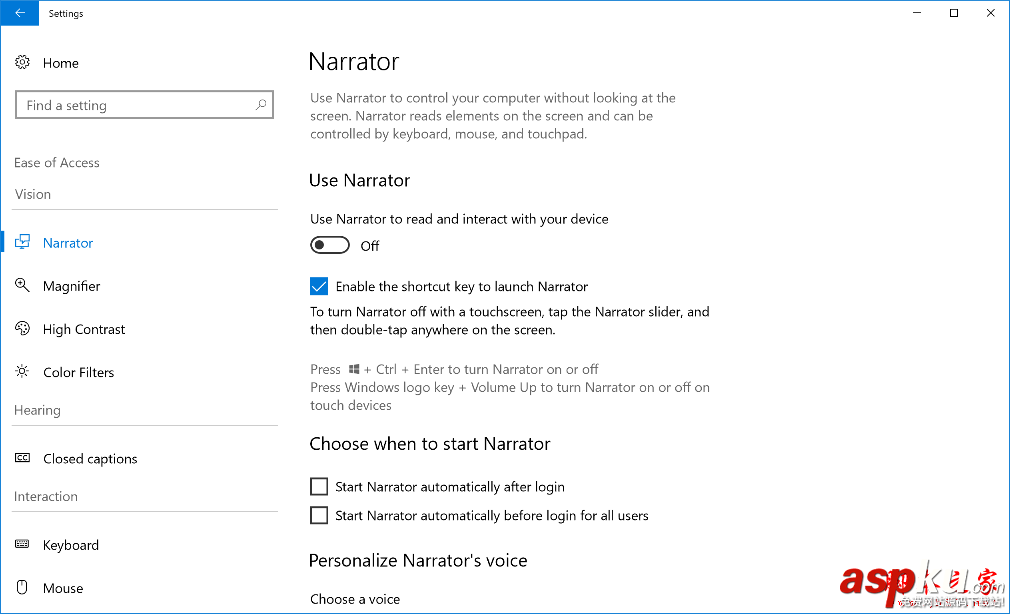
Task: Click the Find a setting search box
Action: [135, 105]
